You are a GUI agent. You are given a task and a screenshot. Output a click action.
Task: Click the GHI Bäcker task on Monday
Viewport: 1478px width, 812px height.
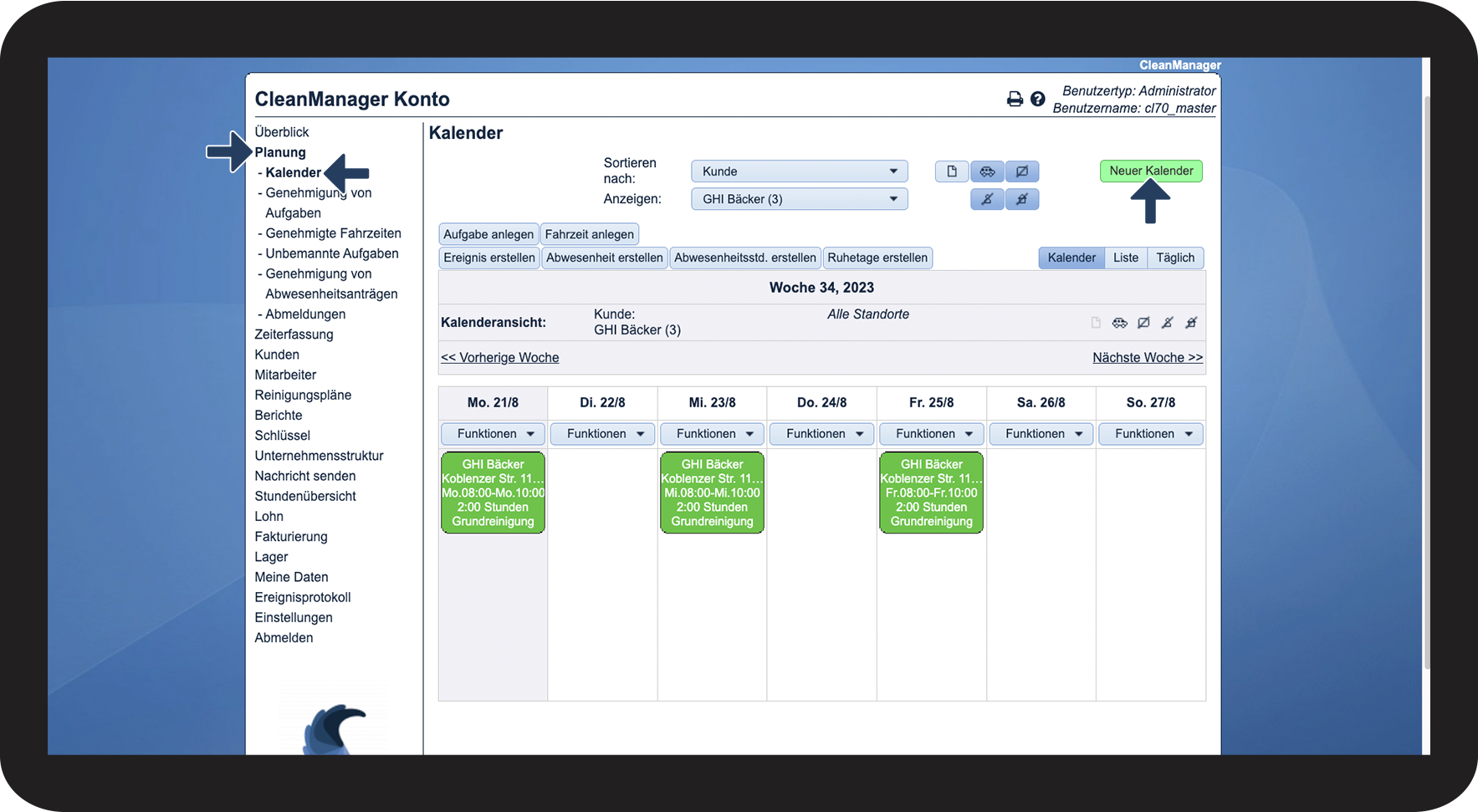[x=493, y=493]
